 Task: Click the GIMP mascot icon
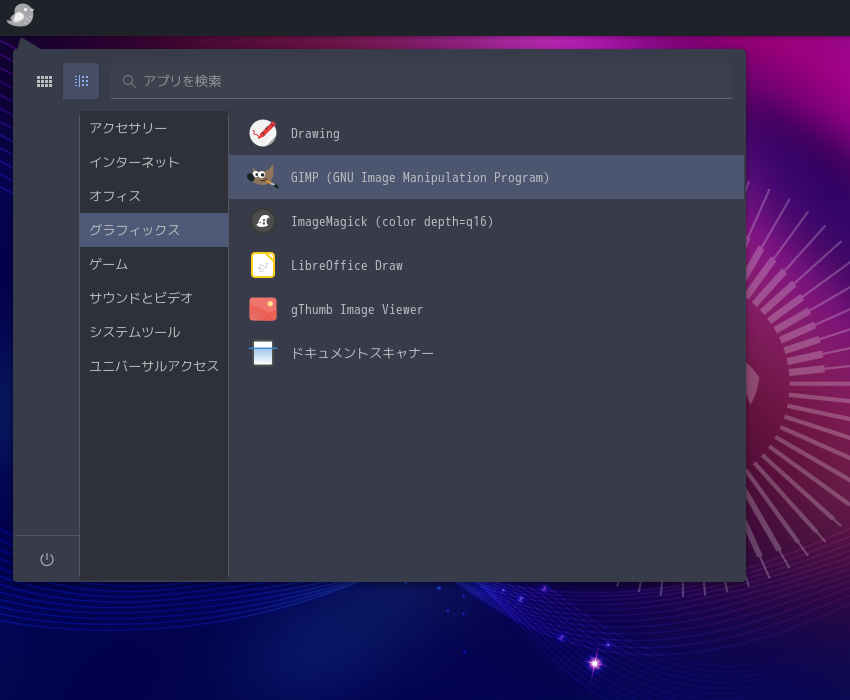click(263, 177)
